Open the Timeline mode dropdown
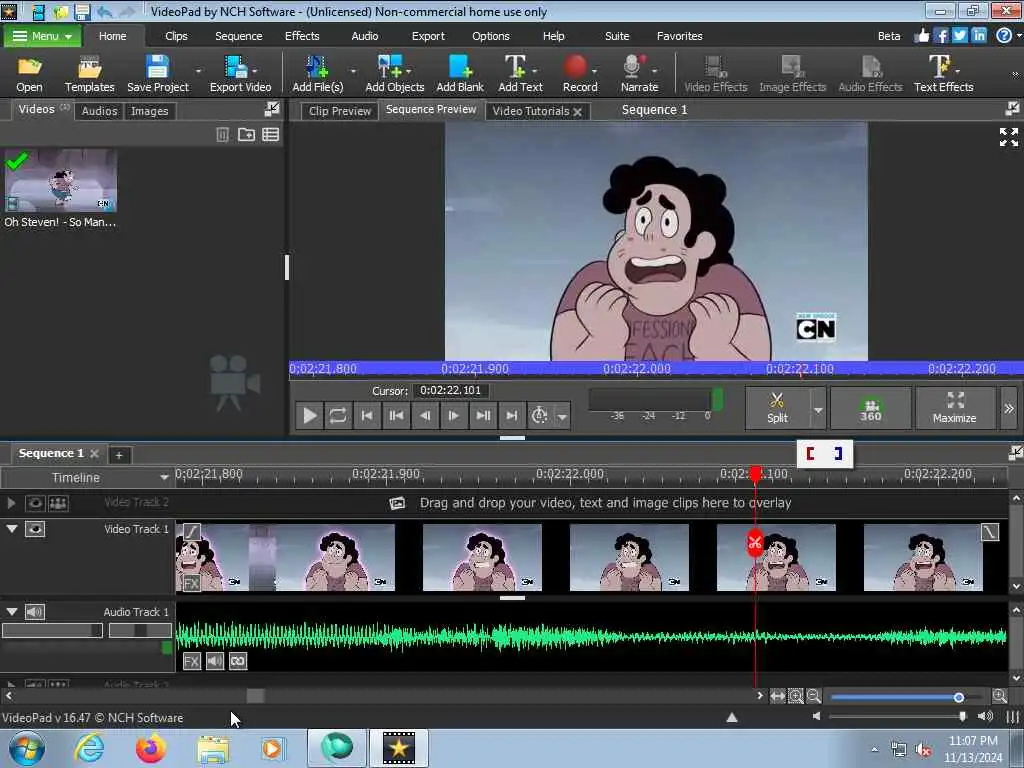1024x768 pixels. [163, 477]
